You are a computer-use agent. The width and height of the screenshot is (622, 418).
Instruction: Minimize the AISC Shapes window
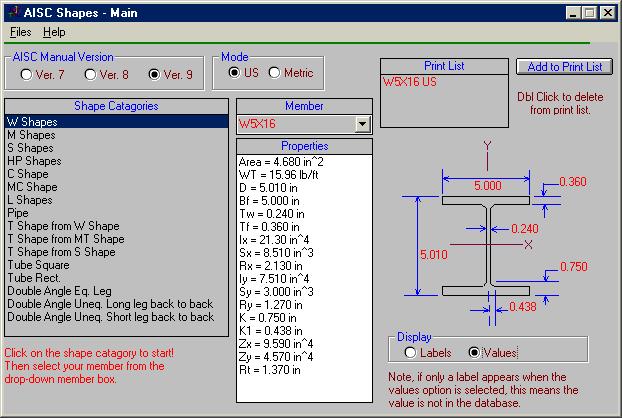tap(573, 13)
